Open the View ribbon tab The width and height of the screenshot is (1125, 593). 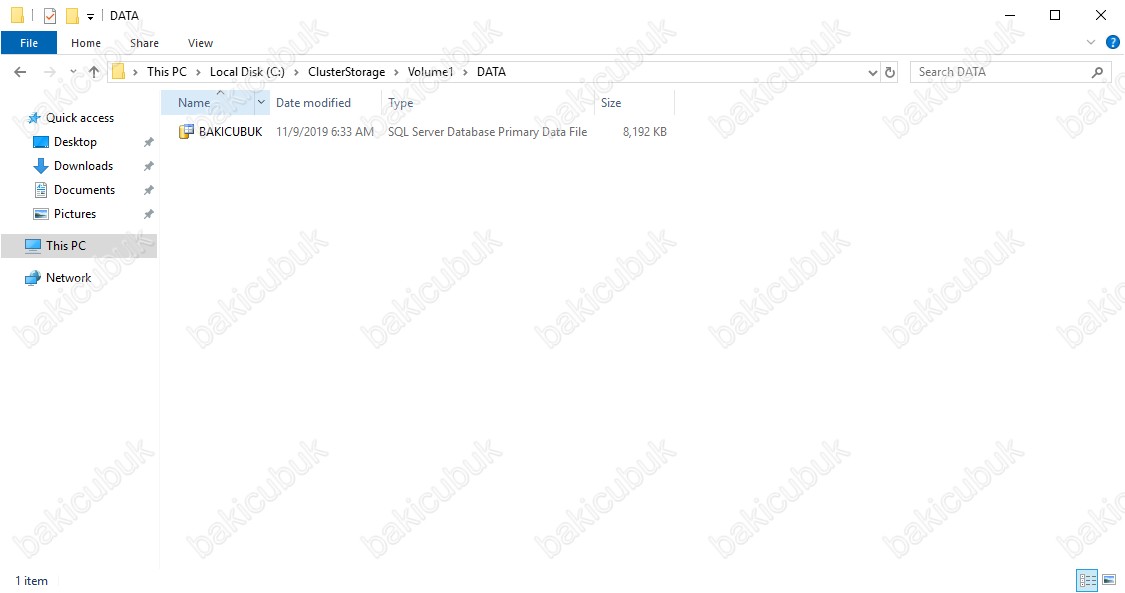click(x=200, y=43)
